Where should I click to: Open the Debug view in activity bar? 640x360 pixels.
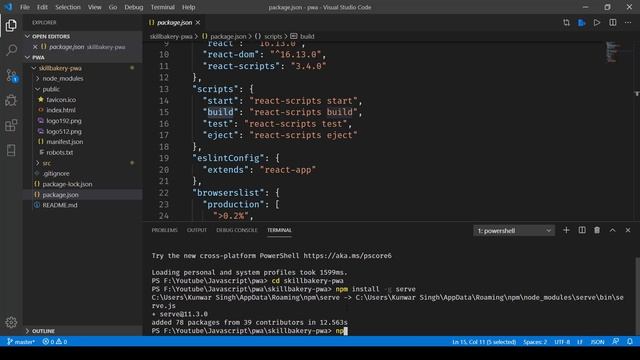[x=11, y=100]
